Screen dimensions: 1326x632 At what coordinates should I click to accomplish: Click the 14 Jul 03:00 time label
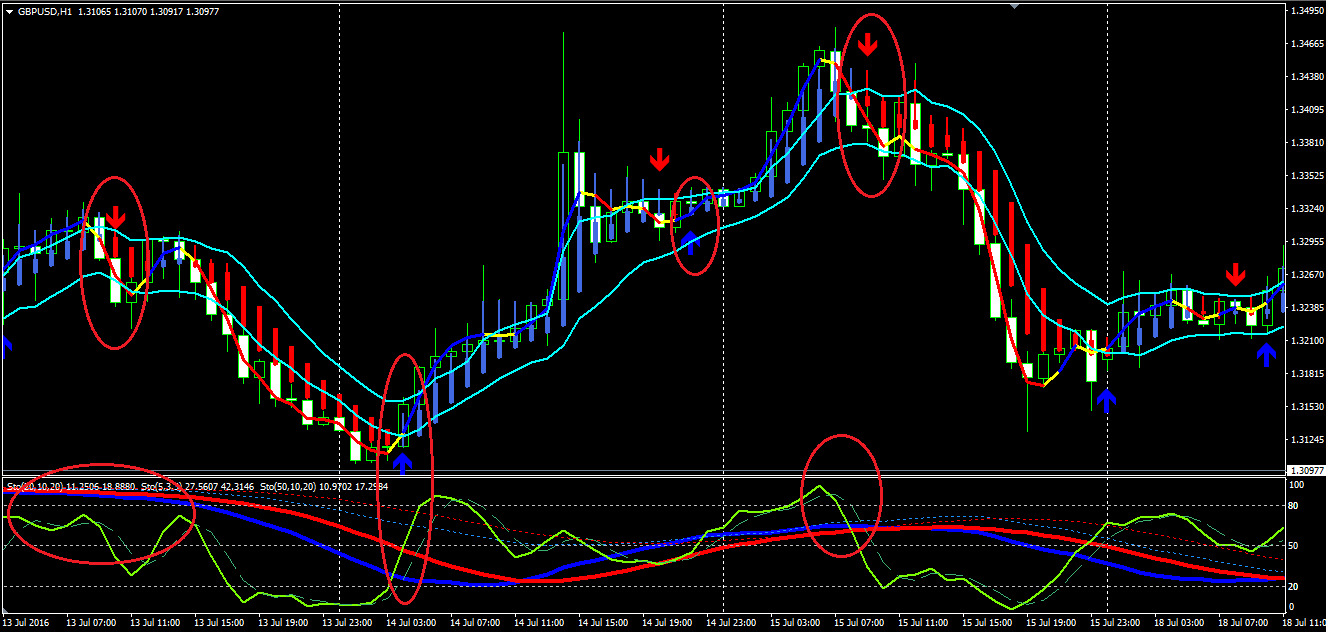point(412,623)
